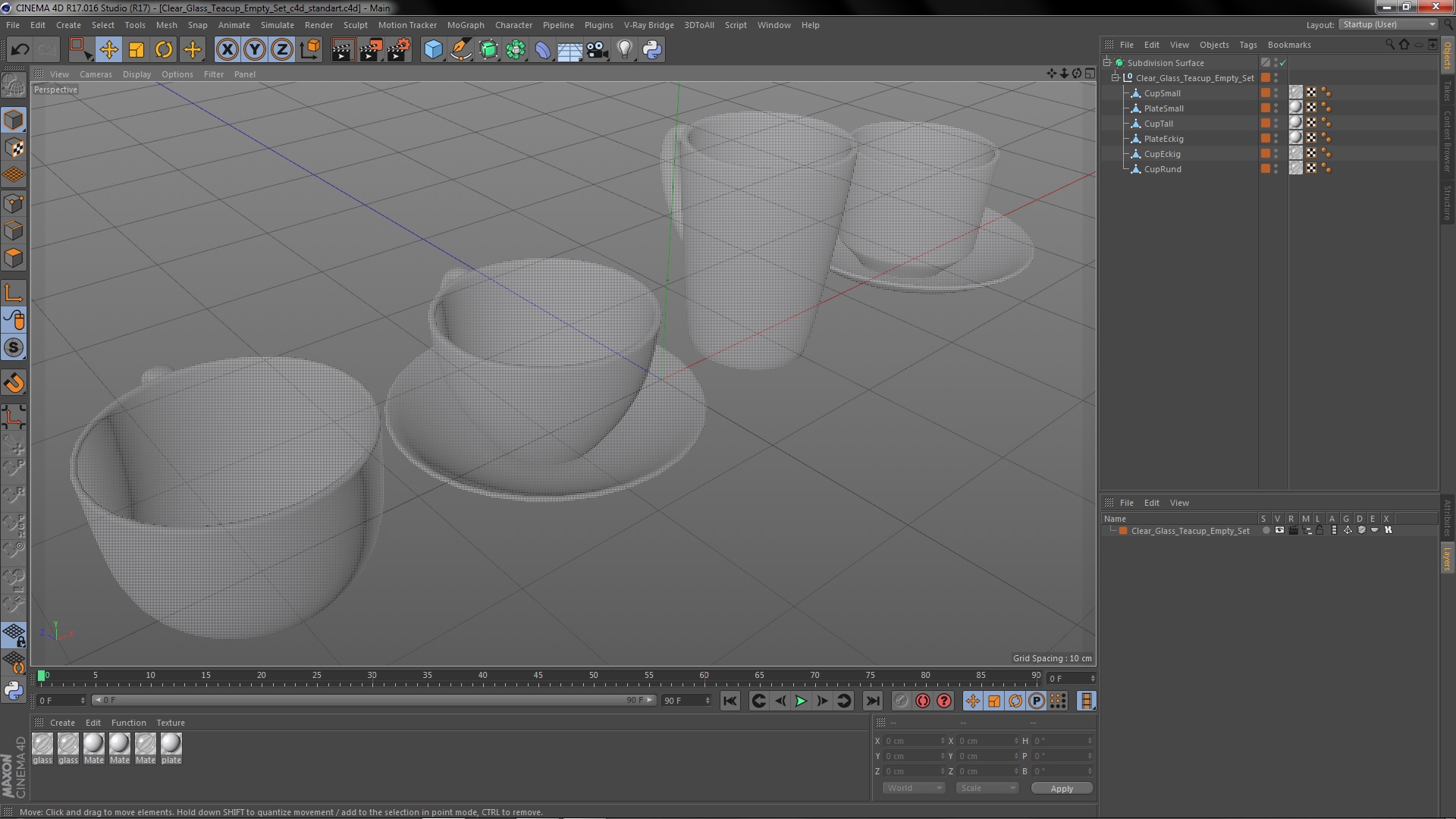Select the Rotate tool icon
The height and width of the screenshot is (819, 1456).
164,50
